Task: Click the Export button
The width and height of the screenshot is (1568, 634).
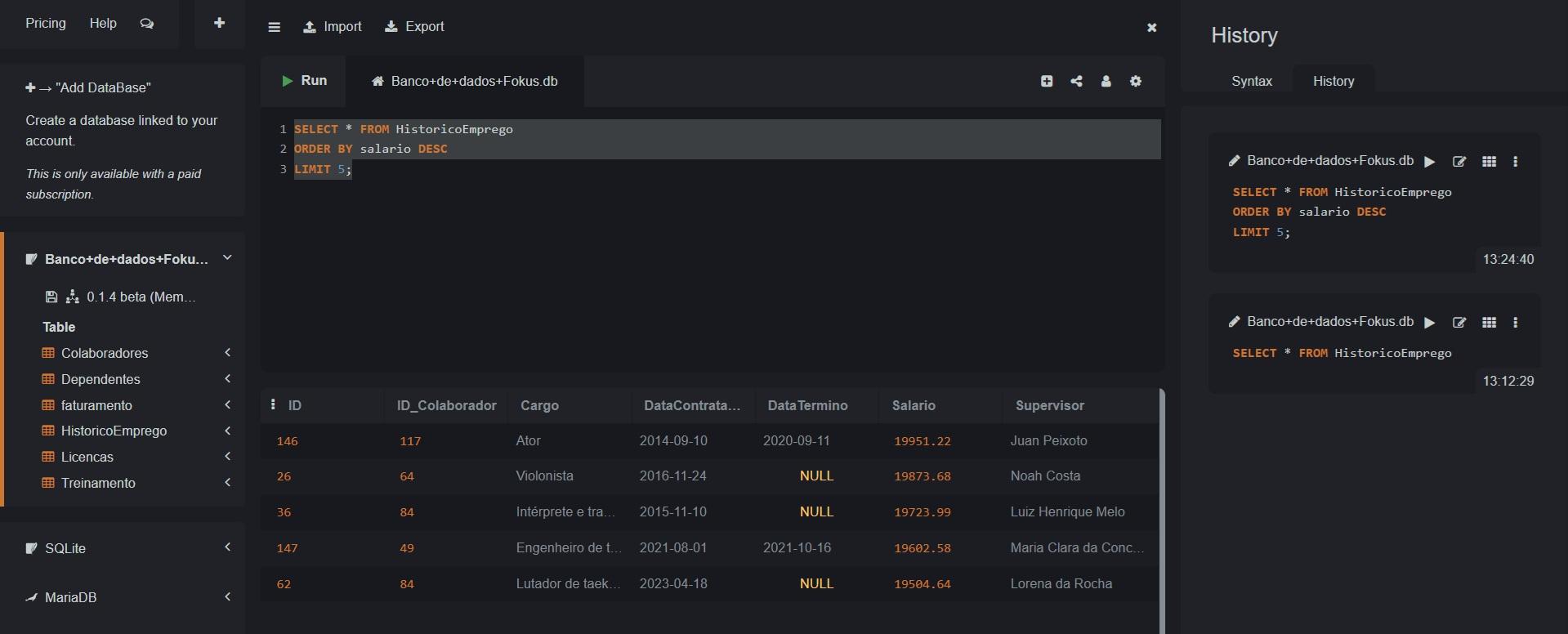Action: click(x=414, y=27)
